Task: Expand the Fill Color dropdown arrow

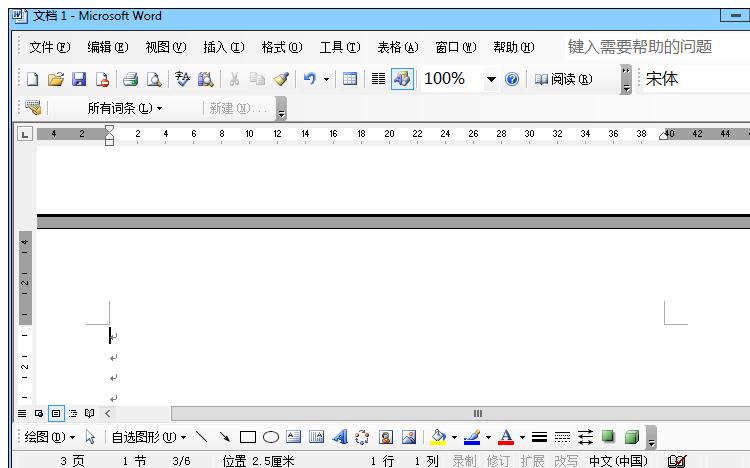Action: (454, 437)
